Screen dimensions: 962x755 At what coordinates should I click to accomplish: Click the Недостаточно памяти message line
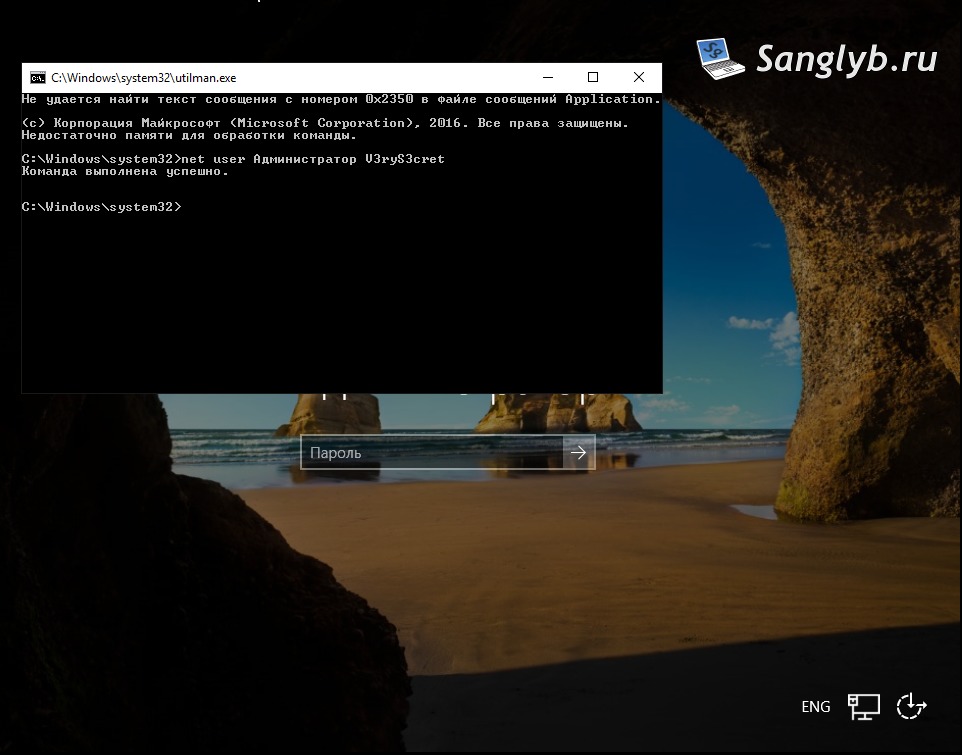[189, 135]
